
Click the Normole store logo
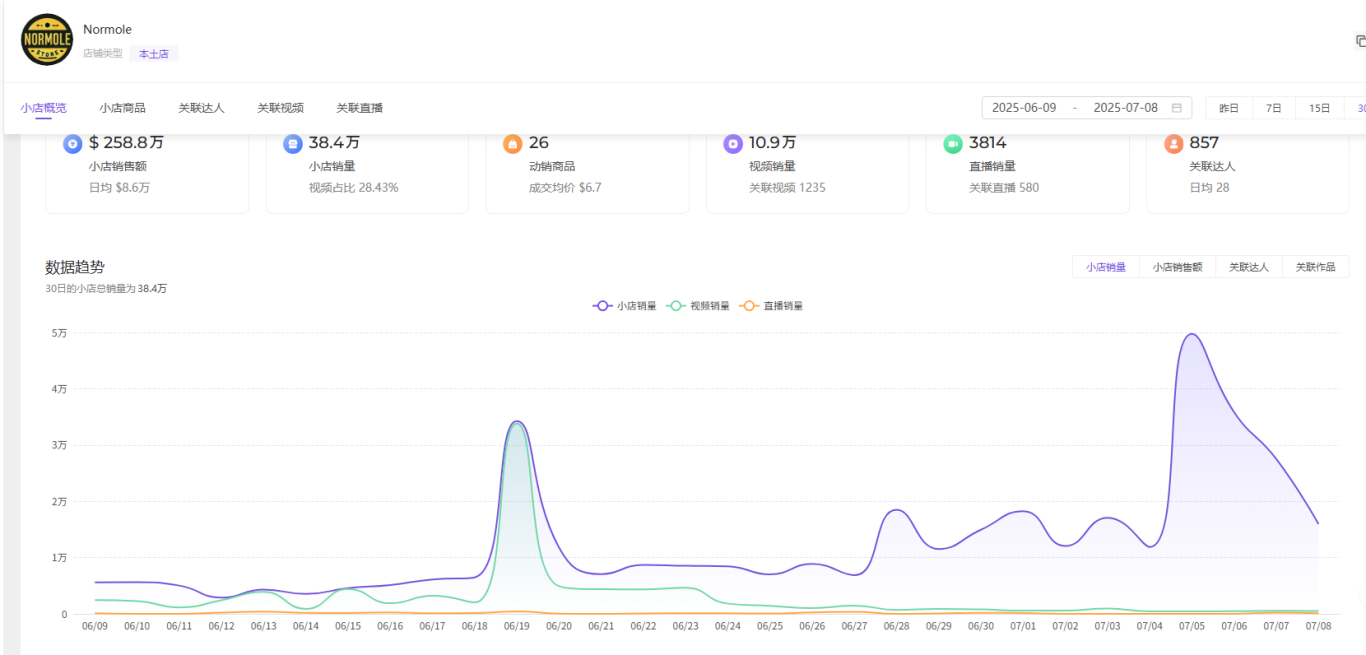47,40
